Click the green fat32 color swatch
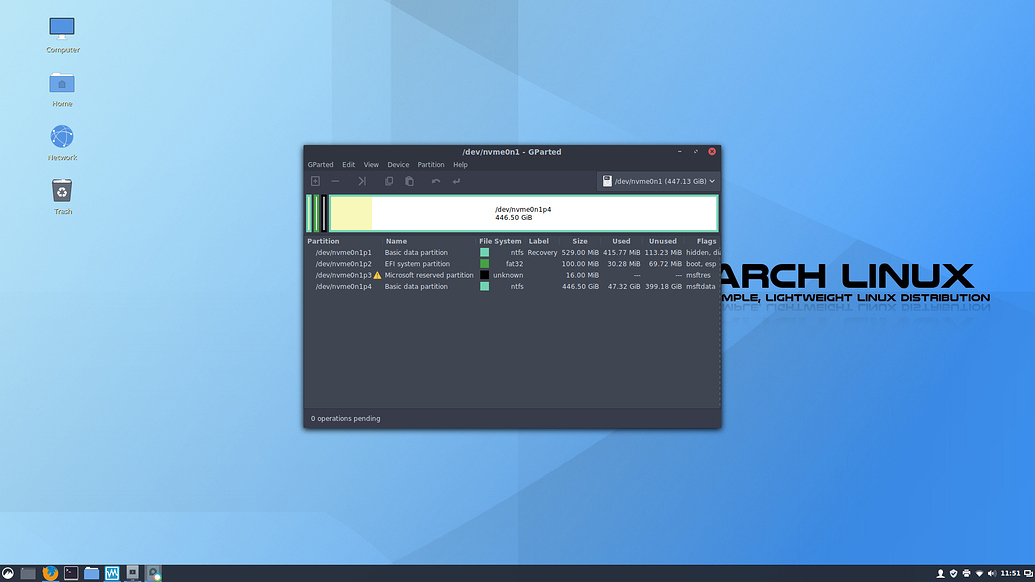This screenshot has width=1035, height=582. click(484, 264)
